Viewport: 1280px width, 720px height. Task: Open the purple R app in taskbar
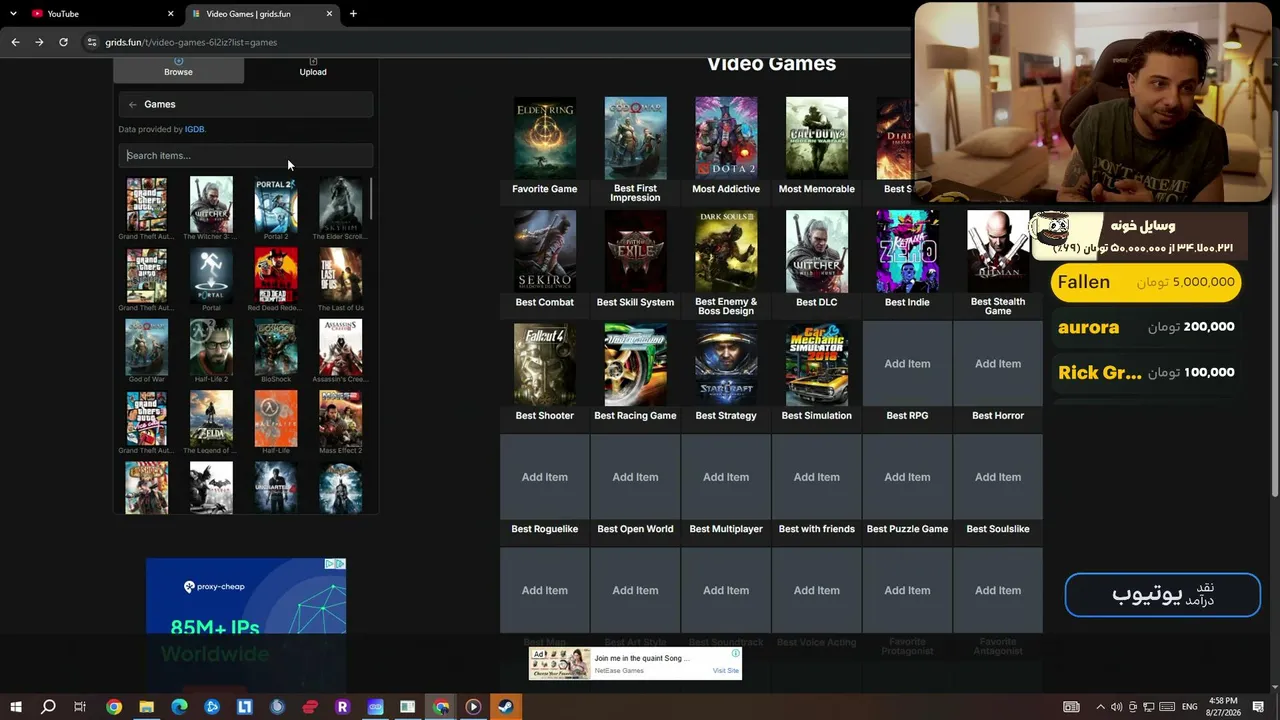tap(342, 707)
